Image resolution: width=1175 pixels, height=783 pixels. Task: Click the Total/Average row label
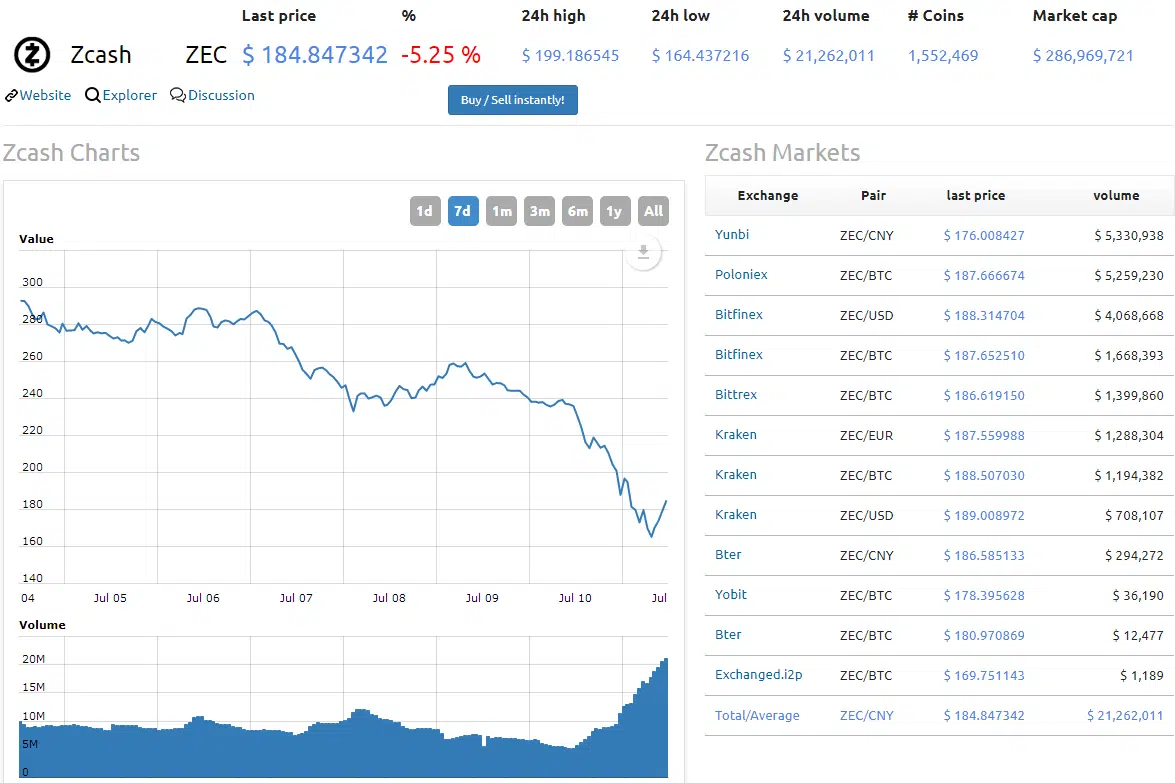757,716
